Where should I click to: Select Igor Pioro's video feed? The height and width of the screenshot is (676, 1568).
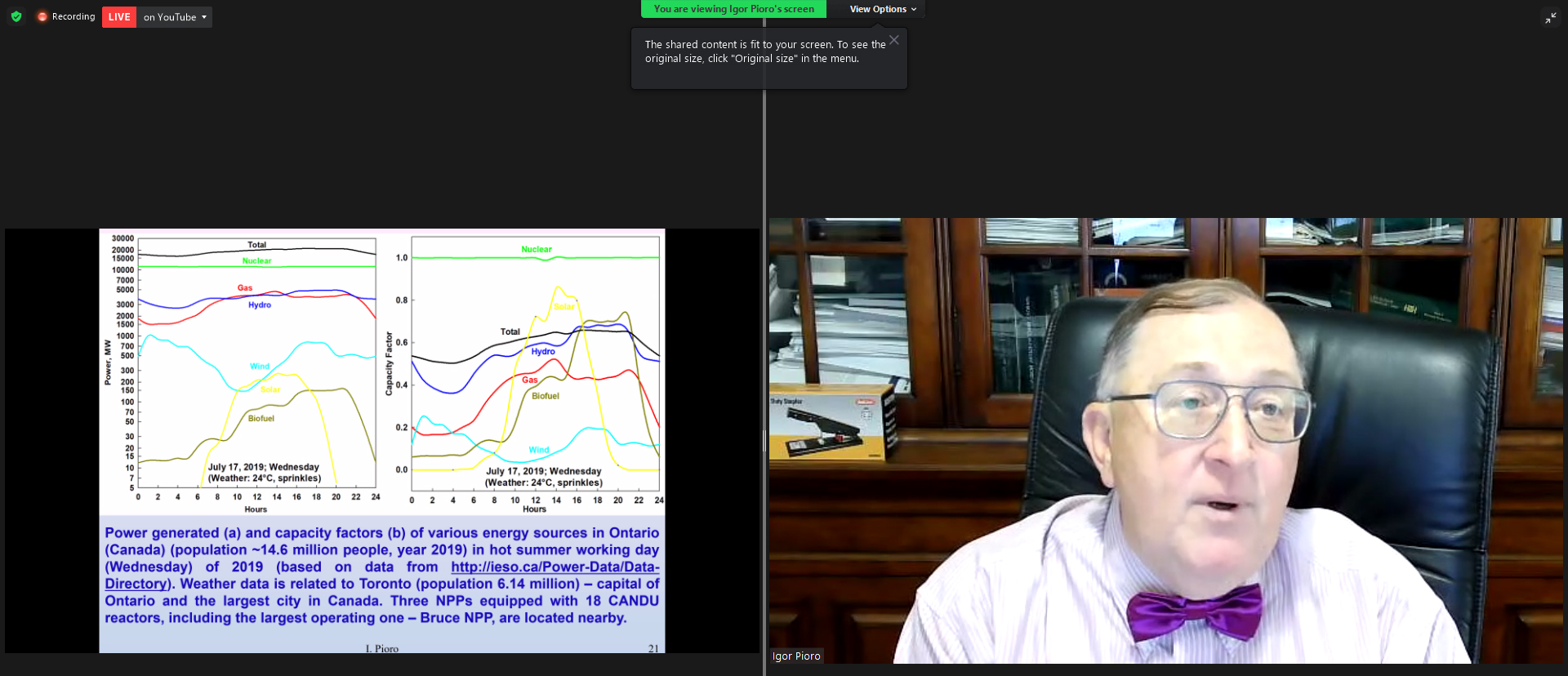click(1165, 441)
